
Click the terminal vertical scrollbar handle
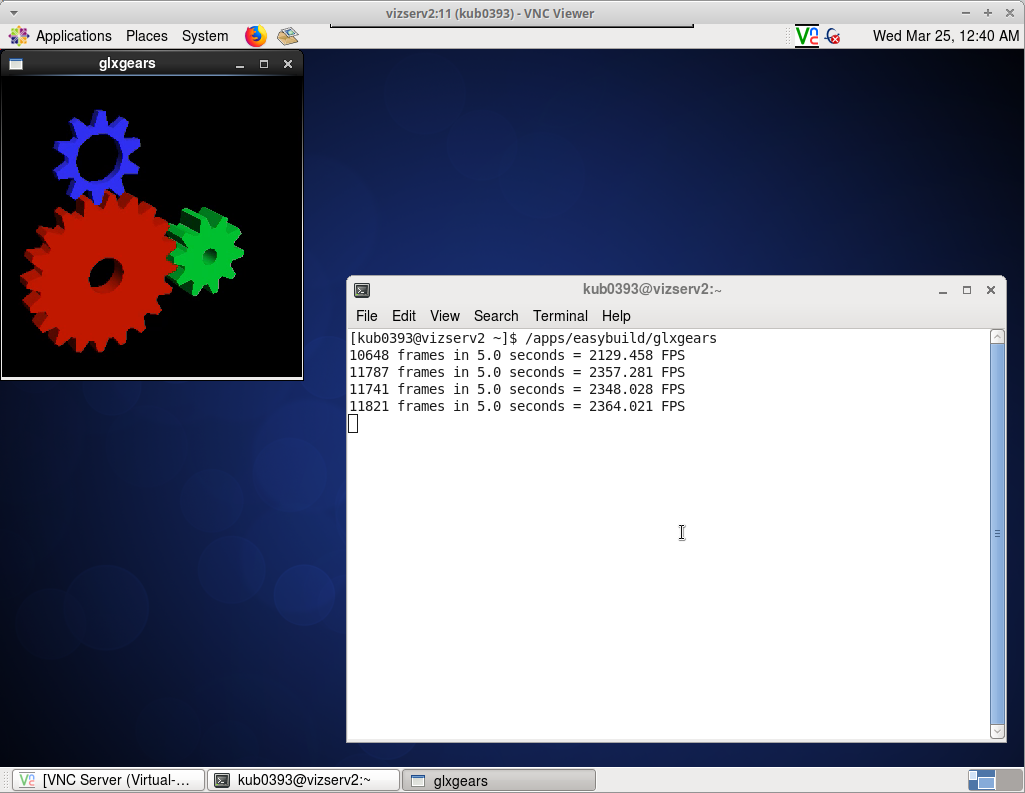[997, 534]
